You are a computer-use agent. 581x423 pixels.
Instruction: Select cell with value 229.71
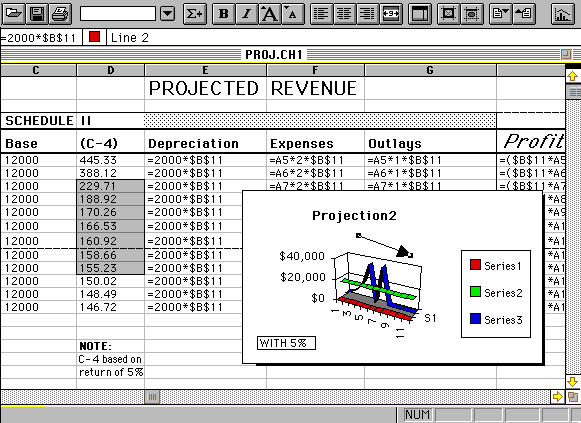[110, 186]
